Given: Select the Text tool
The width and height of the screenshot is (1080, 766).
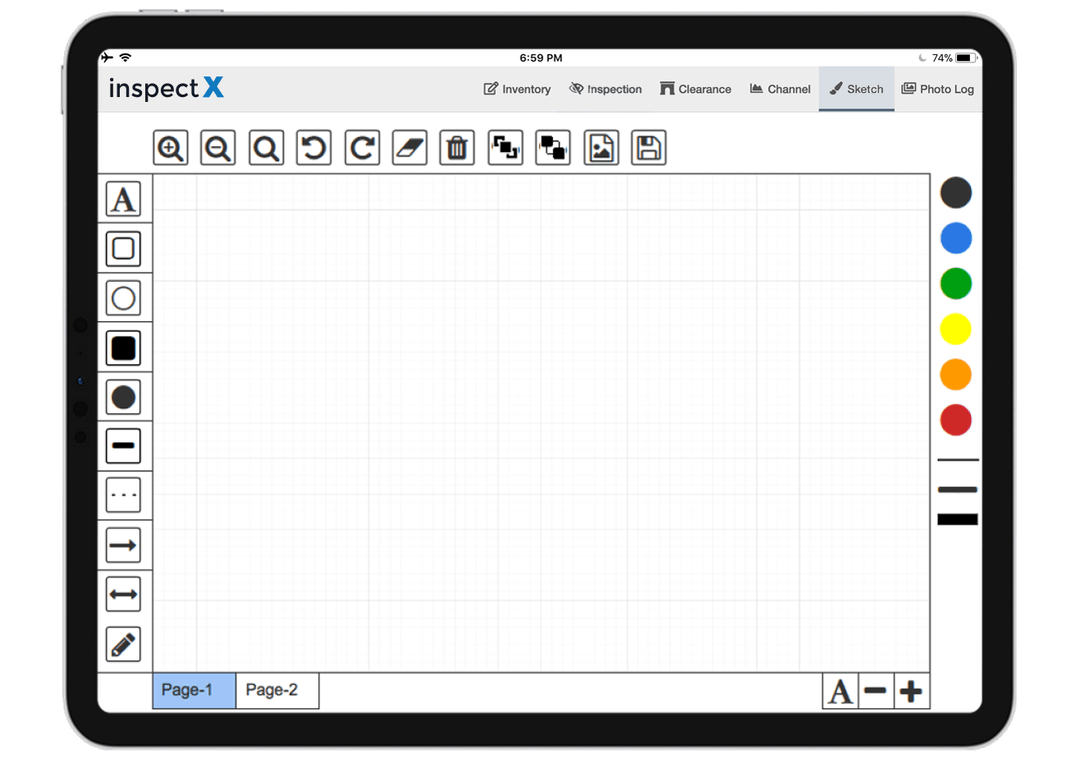Looking at the screenshot, I should coord(124,199).
